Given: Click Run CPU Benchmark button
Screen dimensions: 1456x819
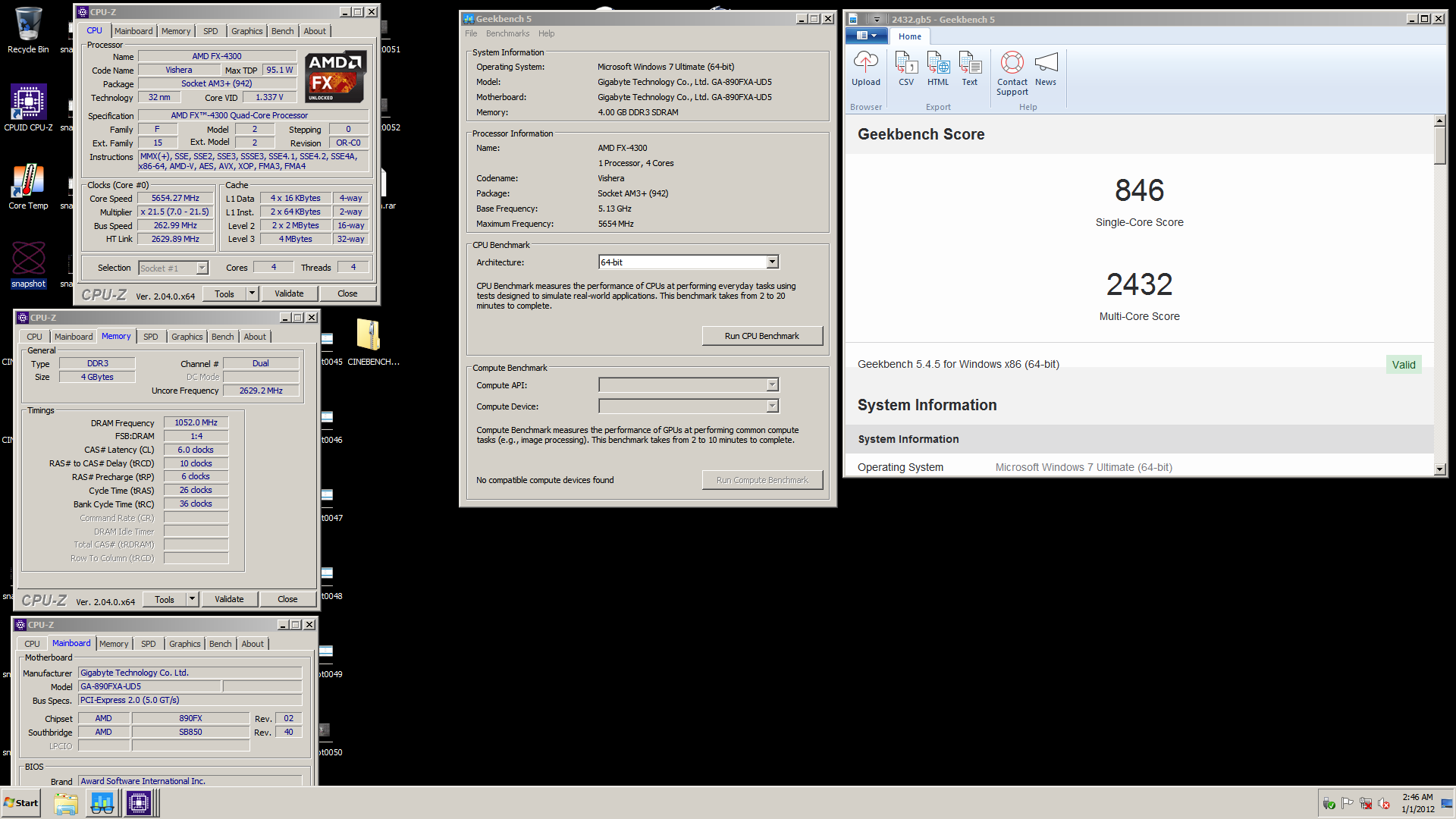Looking at the screenshot, I should [762, 336].
